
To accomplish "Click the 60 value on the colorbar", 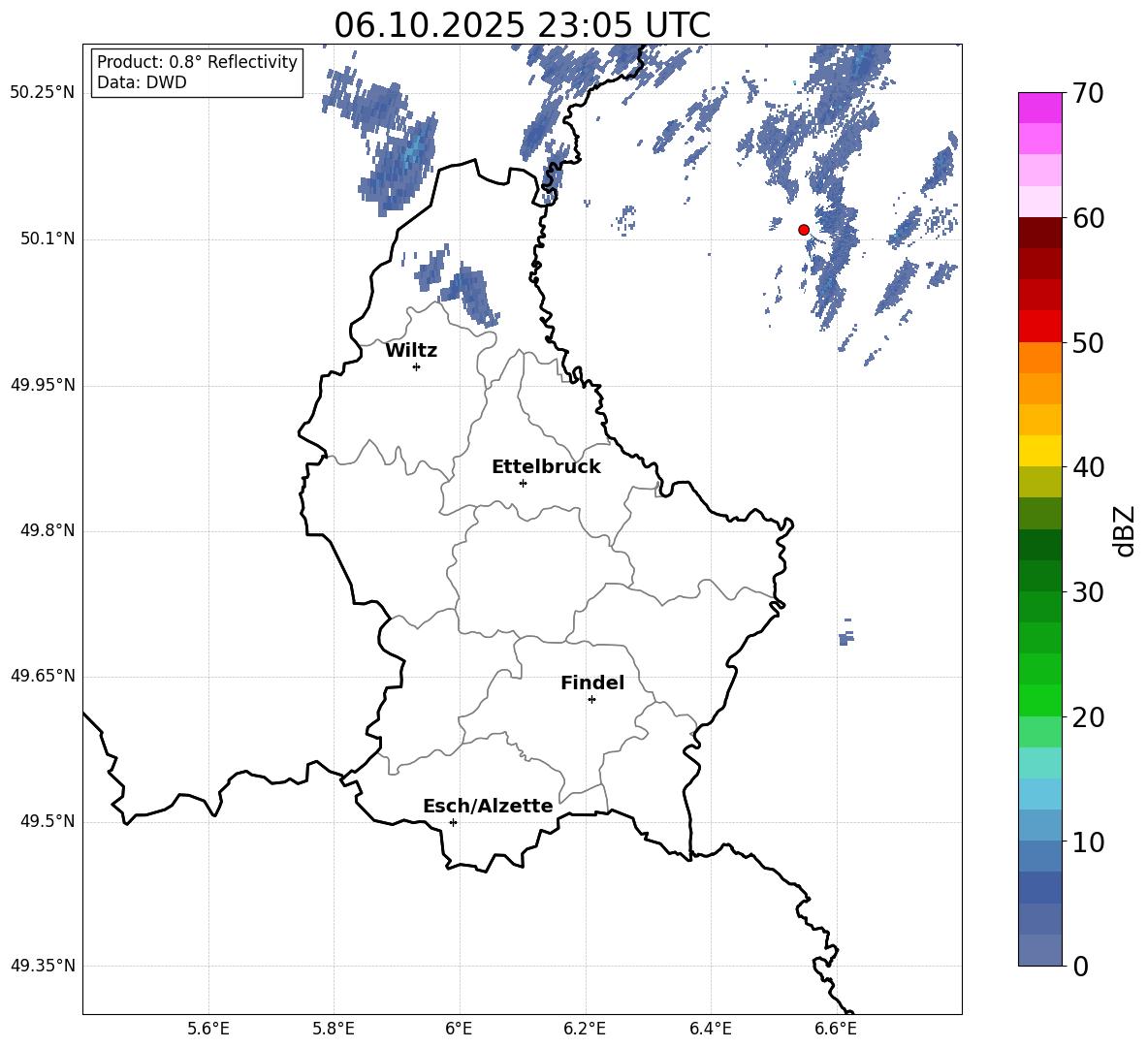I will pyautogui.click(x=1089, y=218).
